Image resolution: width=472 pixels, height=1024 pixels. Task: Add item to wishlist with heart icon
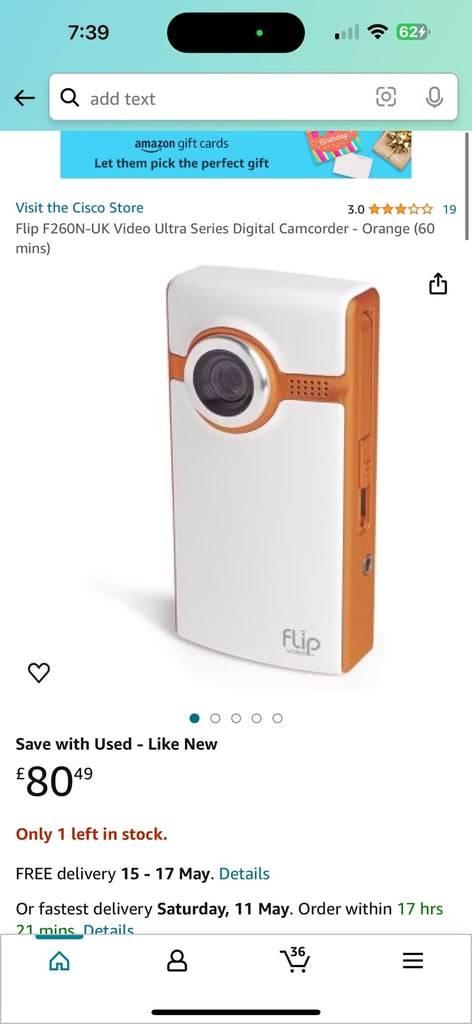[x=39, y=673]
